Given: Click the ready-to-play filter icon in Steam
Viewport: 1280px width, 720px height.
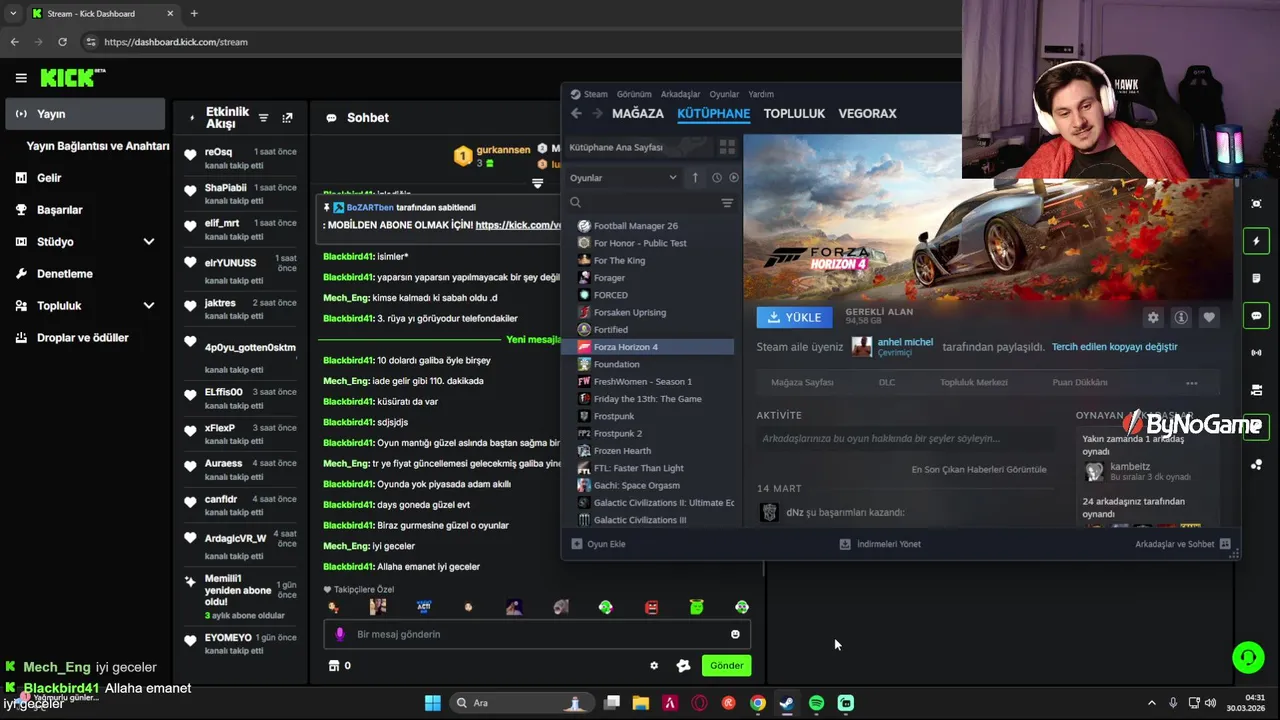Looking at the screenshot, I should click(734, 178).
